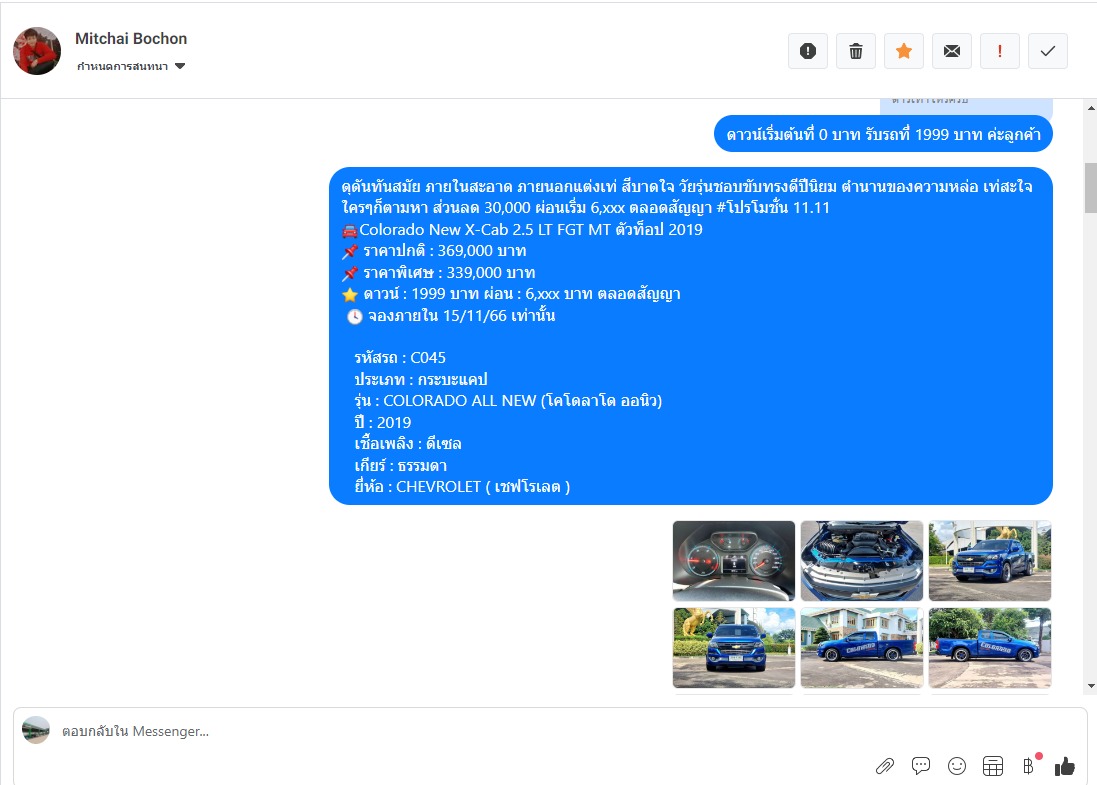Send a thumbs-up like
The height and width of the screenshot is (785, 1097).
pyautogui.click(x=1064, y=766)
